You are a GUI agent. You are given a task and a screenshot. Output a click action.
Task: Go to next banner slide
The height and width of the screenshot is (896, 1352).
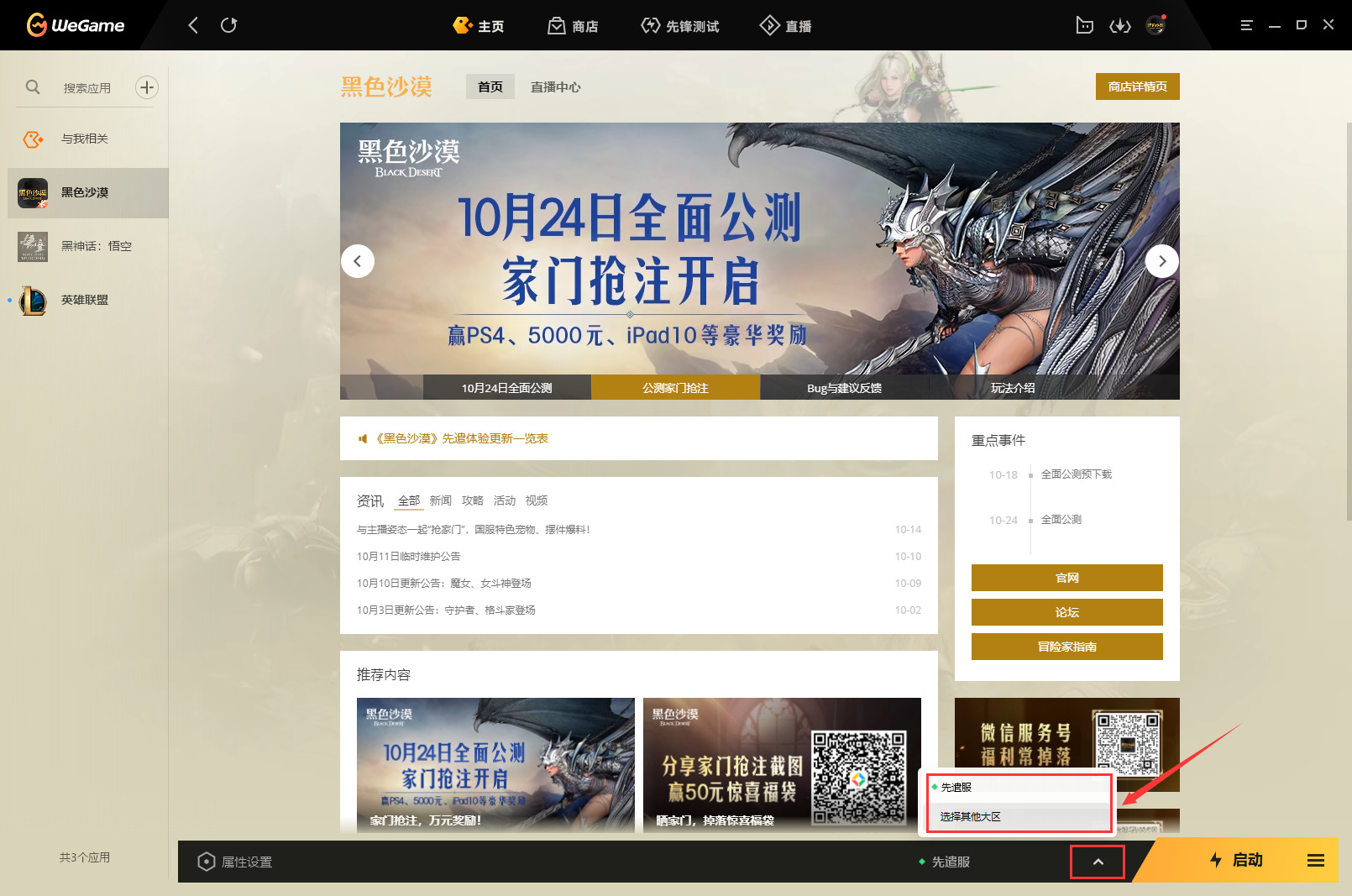pyautogui.click(x=1161, y=261)
